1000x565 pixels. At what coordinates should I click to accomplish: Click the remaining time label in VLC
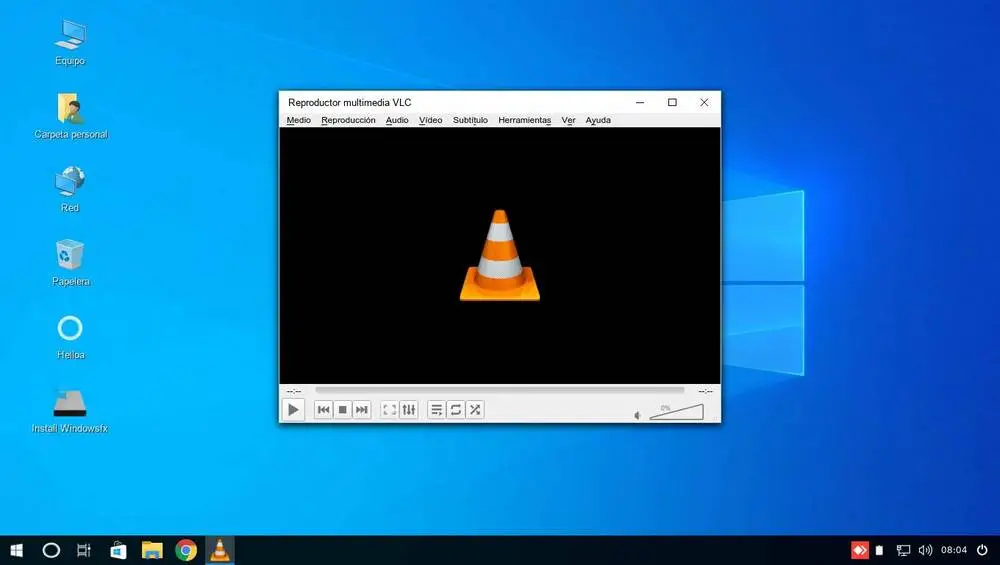[705, 390]
